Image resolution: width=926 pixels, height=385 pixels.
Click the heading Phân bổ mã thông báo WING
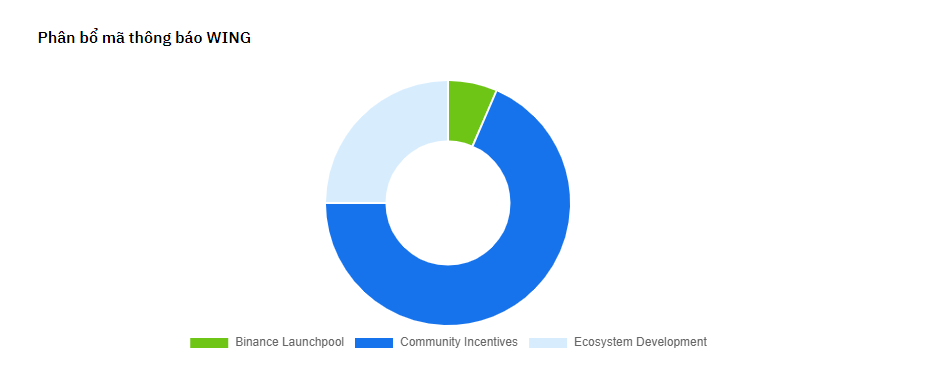(x=145, y=38)
